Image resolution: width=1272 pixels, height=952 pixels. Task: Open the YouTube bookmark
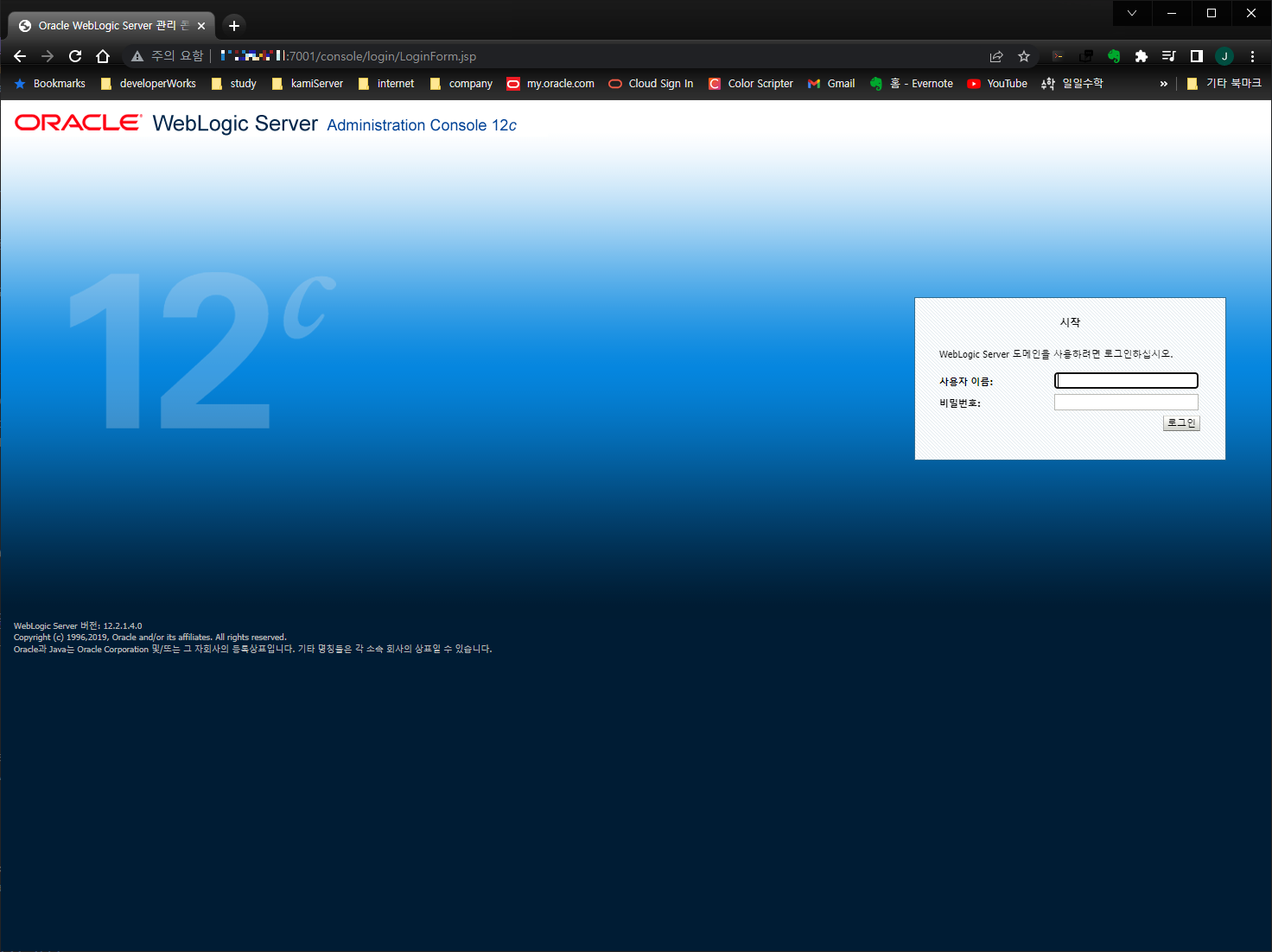997,84
